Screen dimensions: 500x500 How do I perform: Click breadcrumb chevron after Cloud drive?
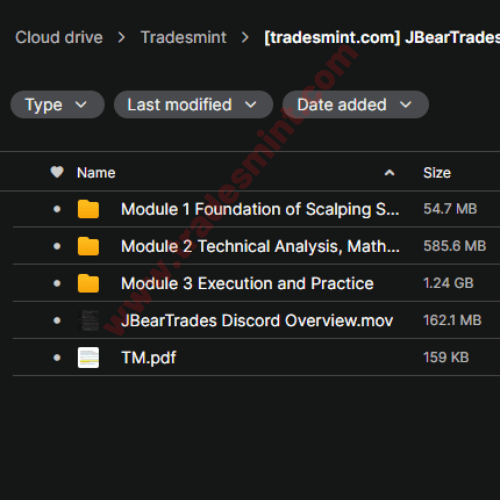(122, 37)
